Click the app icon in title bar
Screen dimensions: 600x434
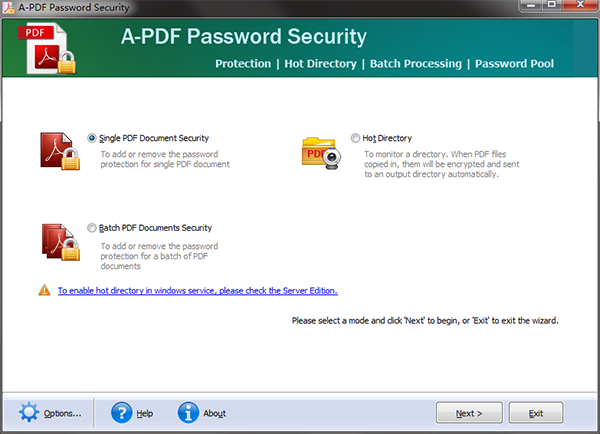[9, 8]
